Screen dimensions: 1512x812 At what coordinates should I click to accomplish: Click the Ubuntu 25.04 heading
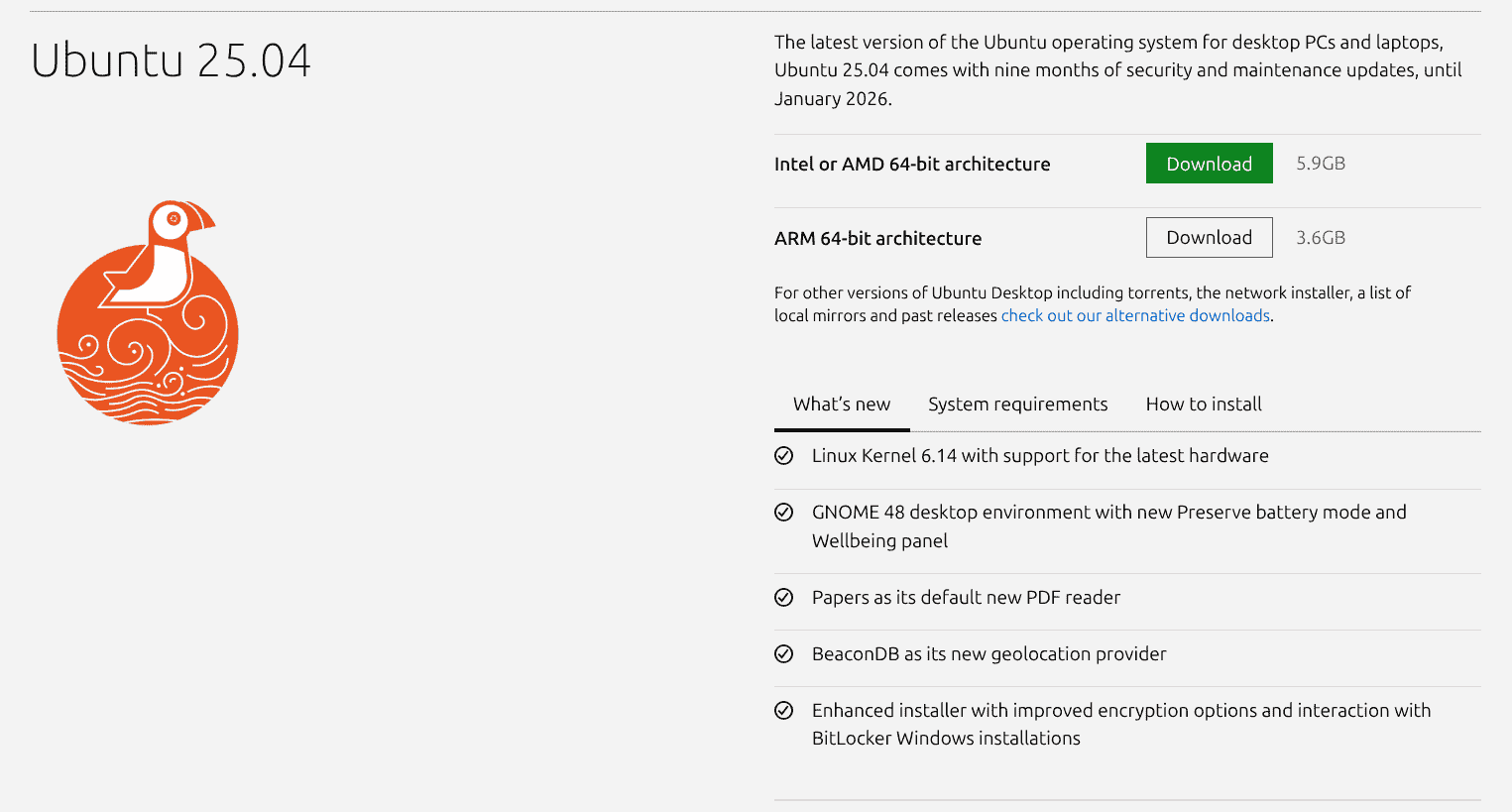(171, 60)
